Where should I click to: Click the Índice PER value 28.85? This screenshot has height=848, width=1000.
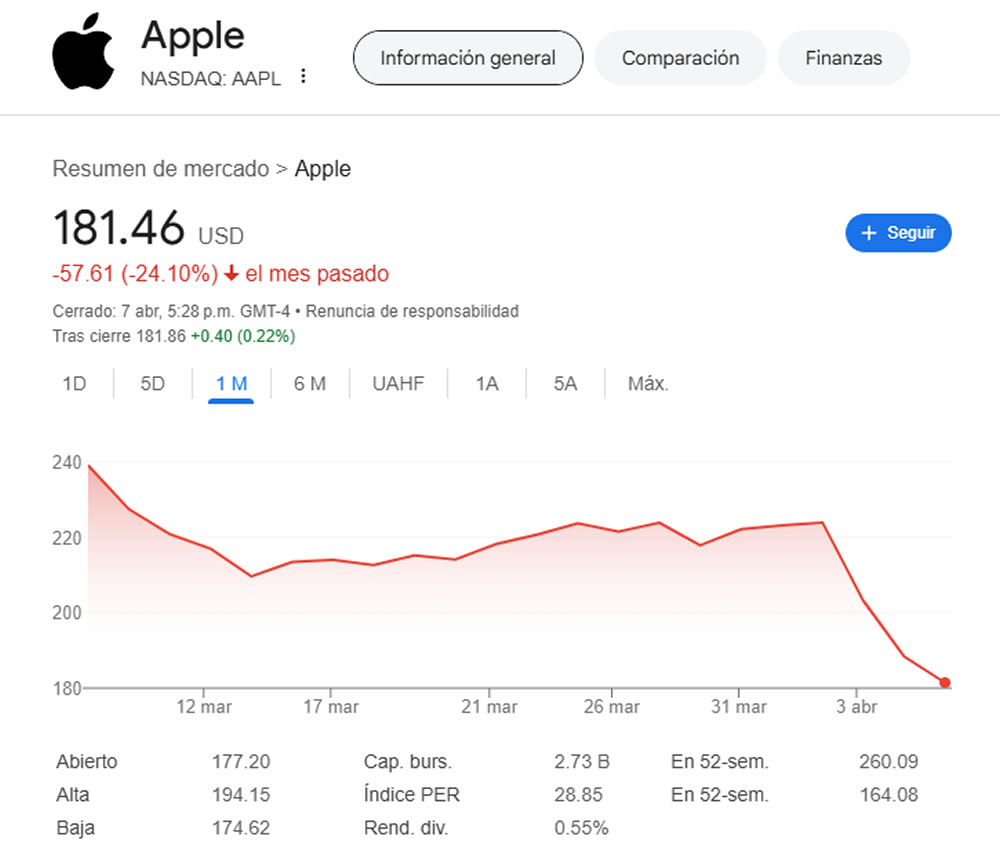tap(578, 794)
